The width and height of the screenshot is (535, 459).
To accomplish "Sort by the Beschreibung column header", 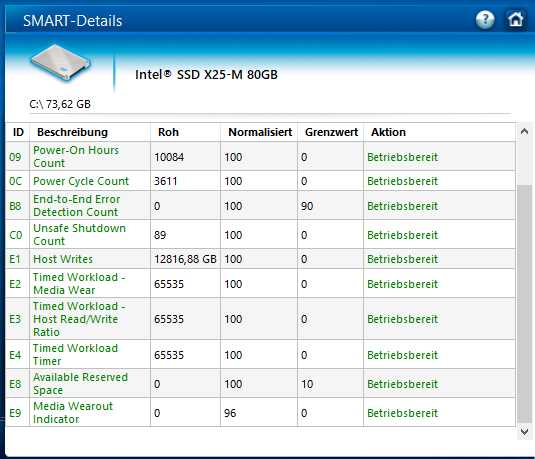I will [72, 132].
